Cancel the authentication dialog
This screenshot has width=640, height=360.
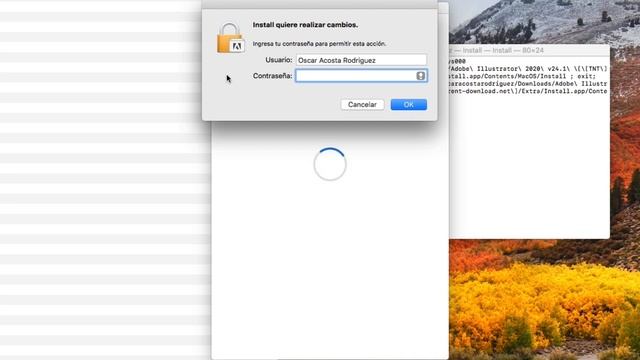click(362, 104)
